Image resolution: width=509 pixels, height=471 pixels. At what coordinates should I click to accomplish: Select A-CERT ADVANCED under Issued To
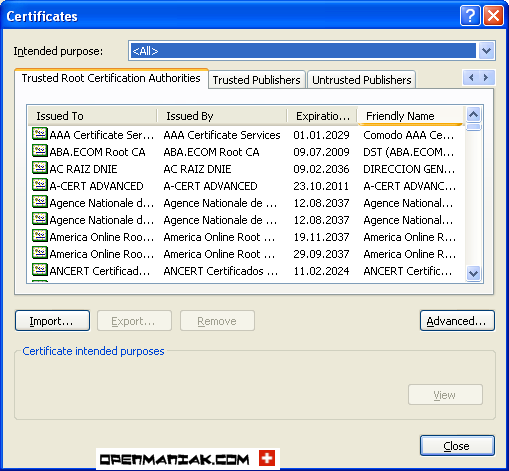click(96, 186)
